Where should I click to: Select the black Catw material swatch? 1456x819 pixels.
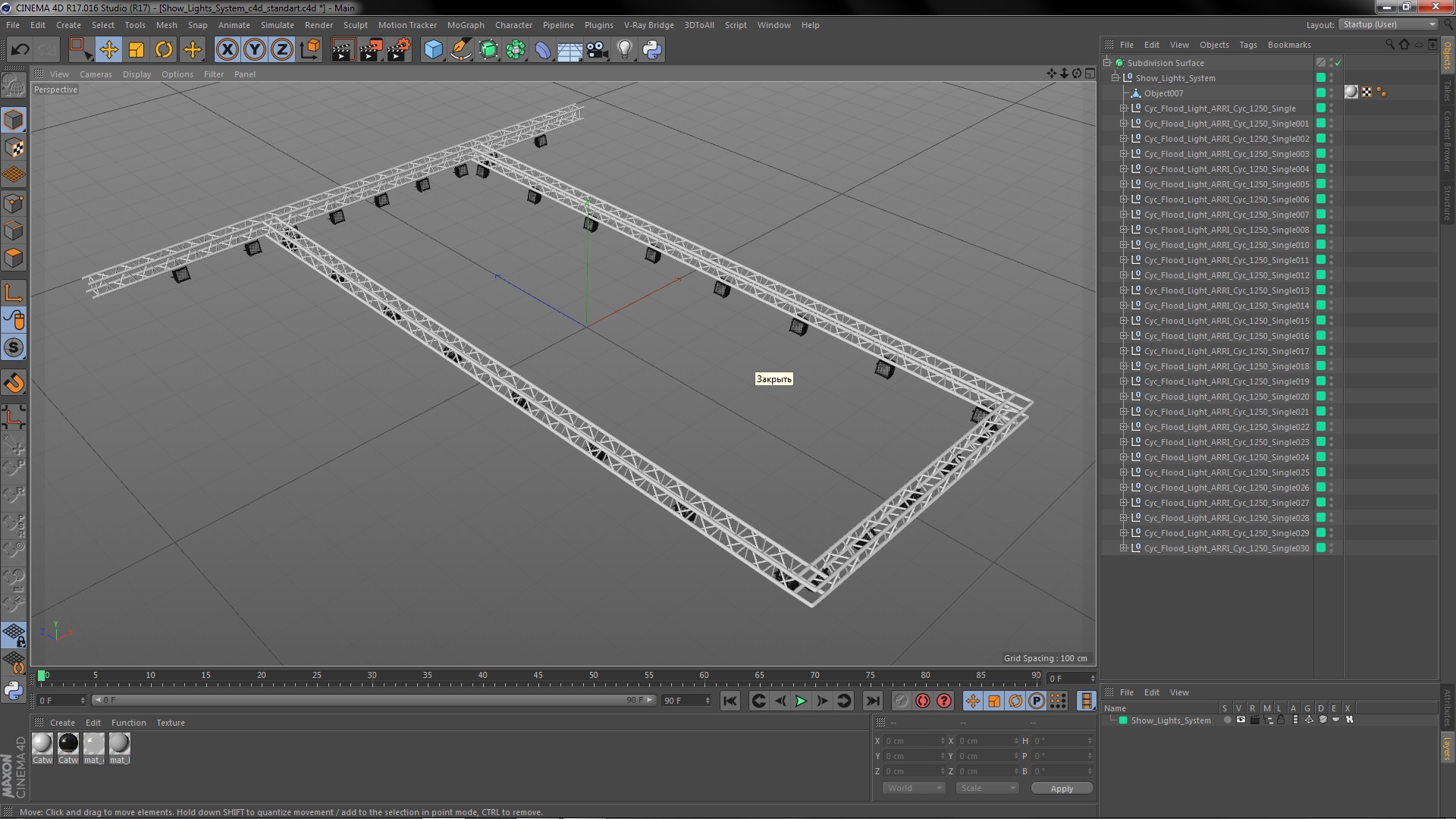(68, 748)
